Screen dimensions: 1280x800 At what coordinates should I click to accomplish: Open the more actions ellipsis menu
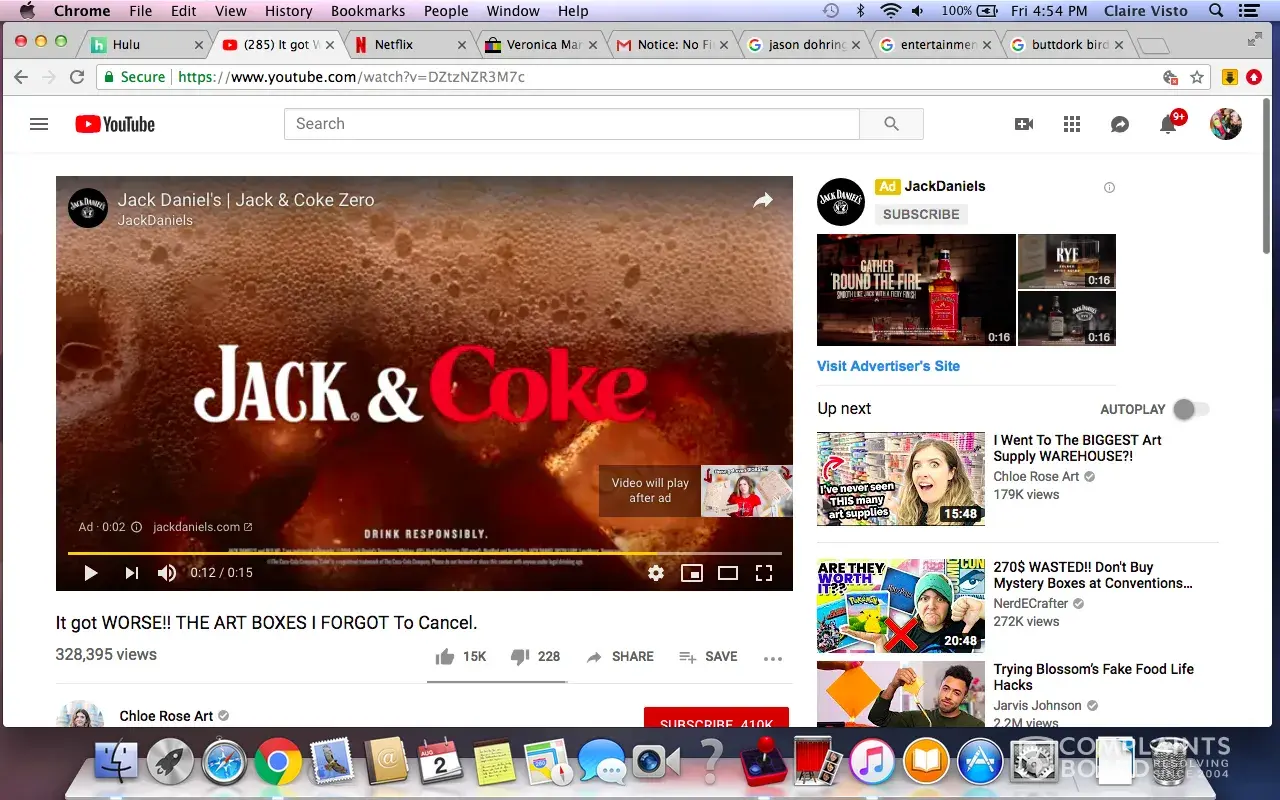tap(773, 658)
